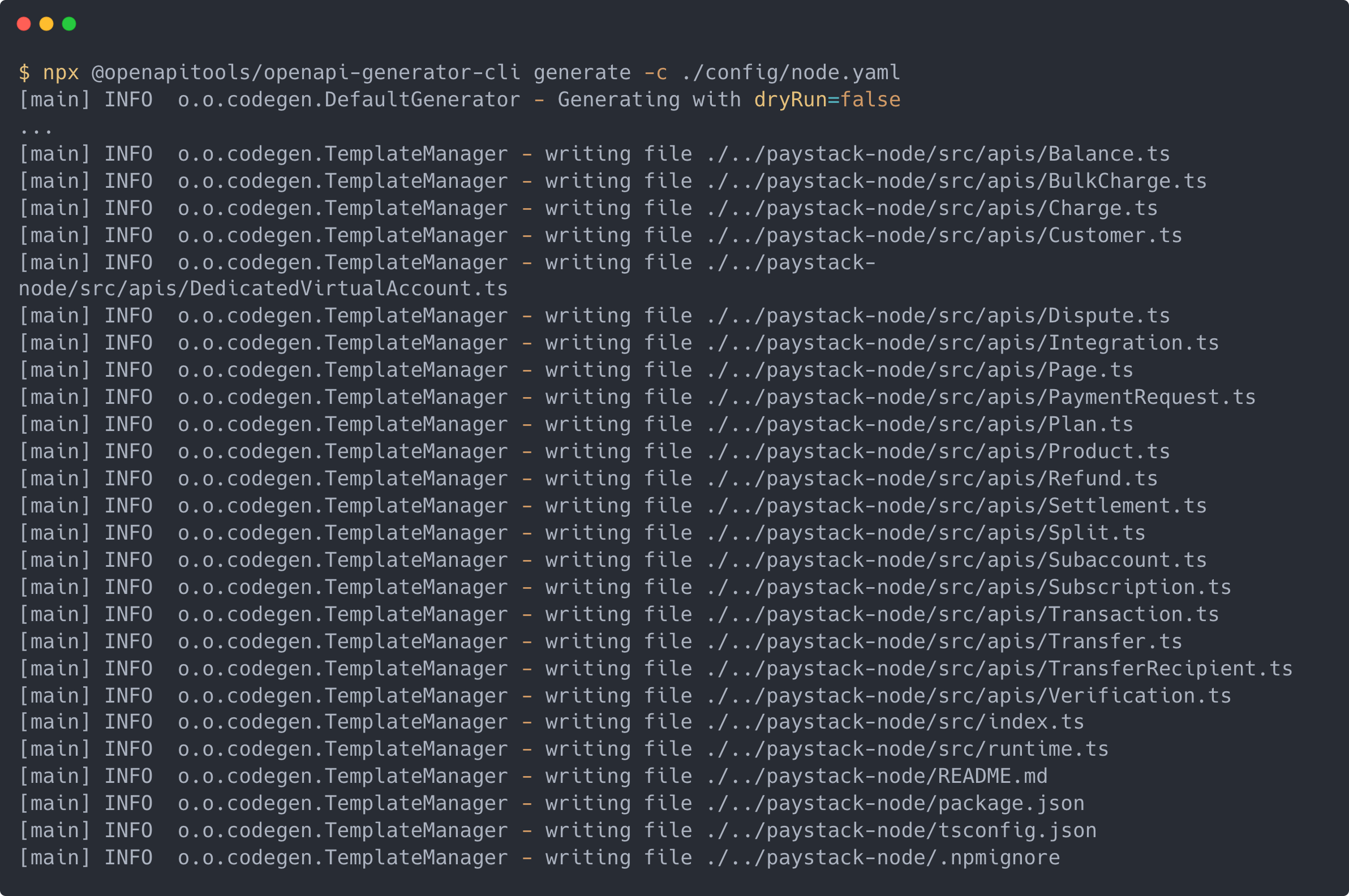Click the TransferRecipient.ts log line

click(x=656, y=669)
